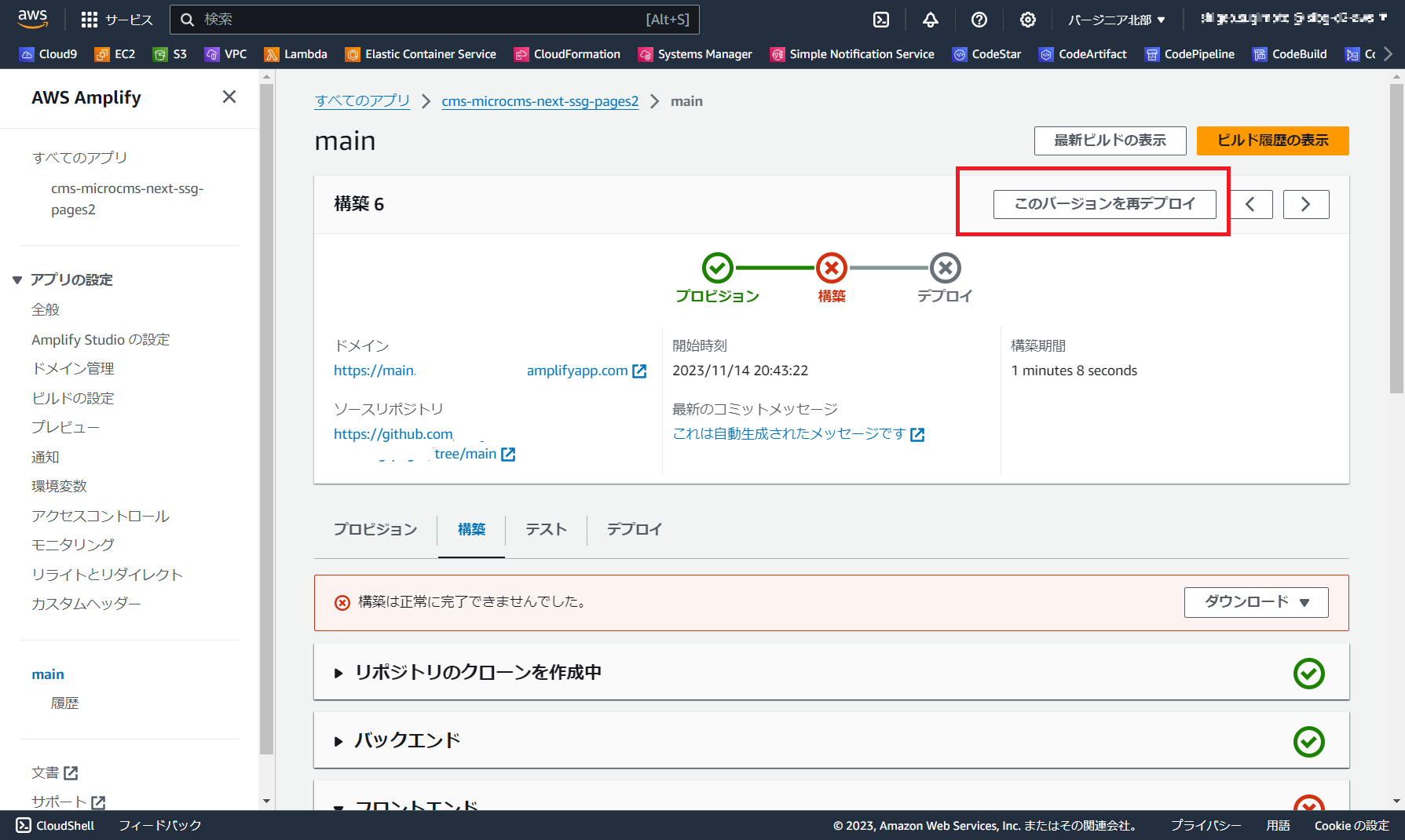The width and height of the screenshot is (1405, 840).
Task: Switch to the プロビジョン tab
Action: click(x=375, y=529)
